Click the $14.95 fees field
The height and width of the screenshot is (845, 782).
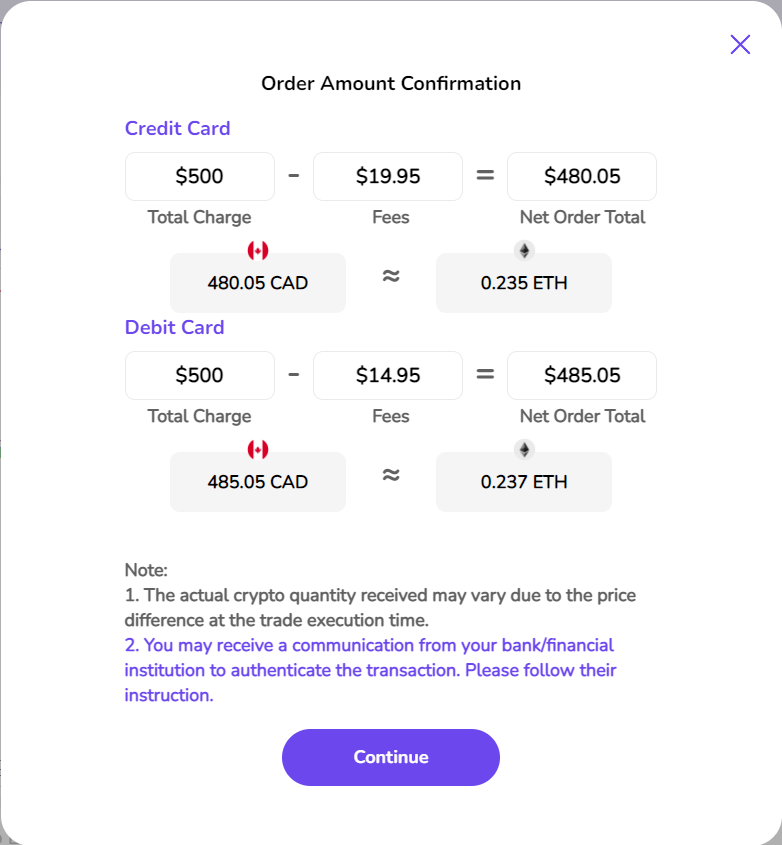pyautogui.click(x=388, y=376)
